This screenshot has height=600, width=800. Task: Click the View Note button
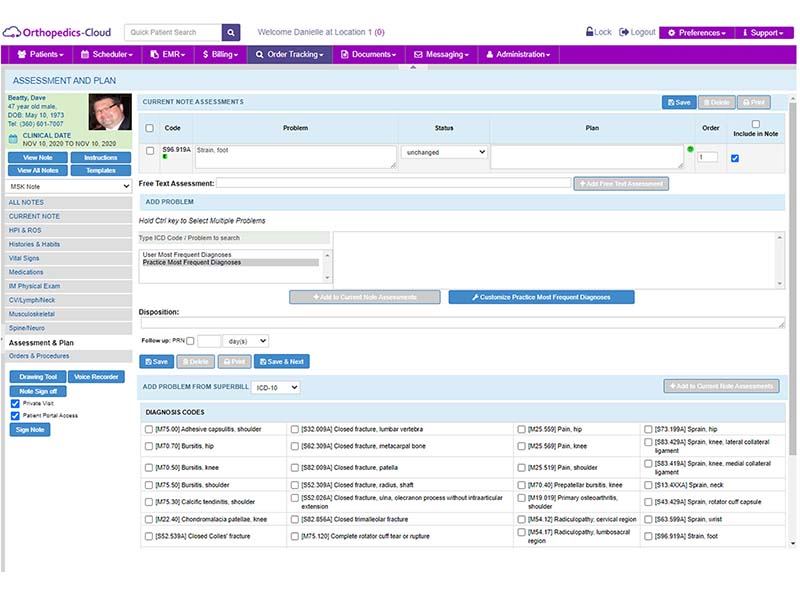tap(38, 158)
